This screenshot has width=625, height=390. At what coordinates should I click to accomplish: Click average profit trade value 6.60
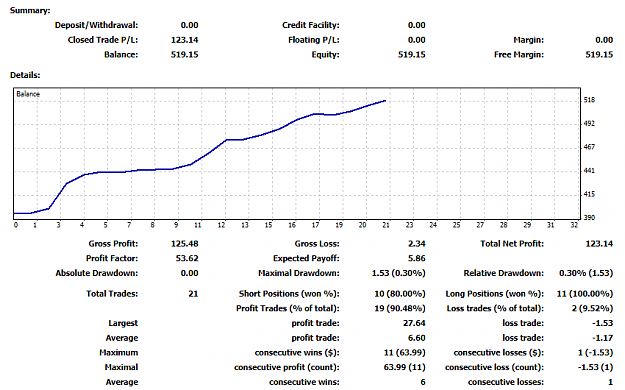[417, 338]
